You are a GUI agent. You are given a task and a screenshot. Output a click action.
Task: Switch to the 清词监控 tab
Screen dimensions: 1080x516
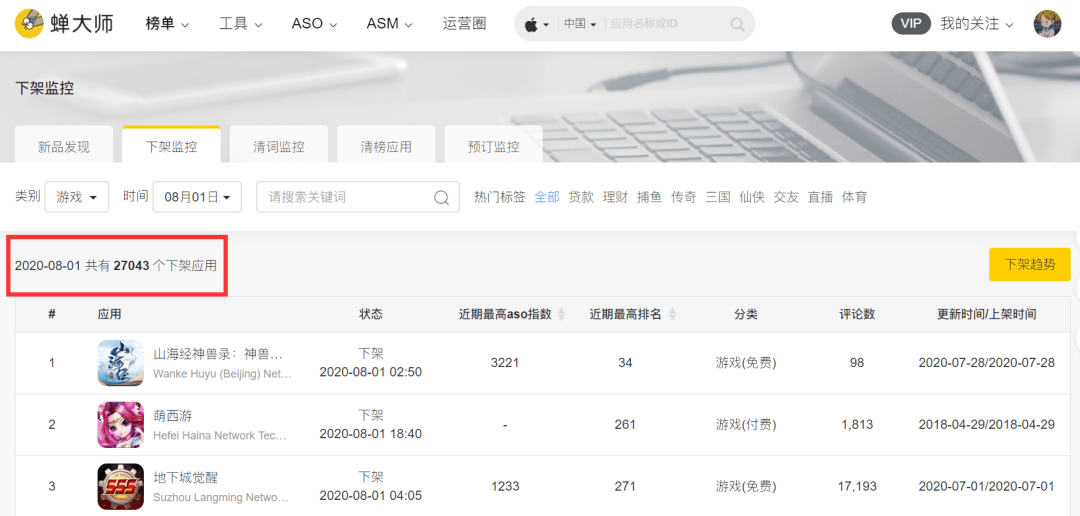[x=278, y=146]
